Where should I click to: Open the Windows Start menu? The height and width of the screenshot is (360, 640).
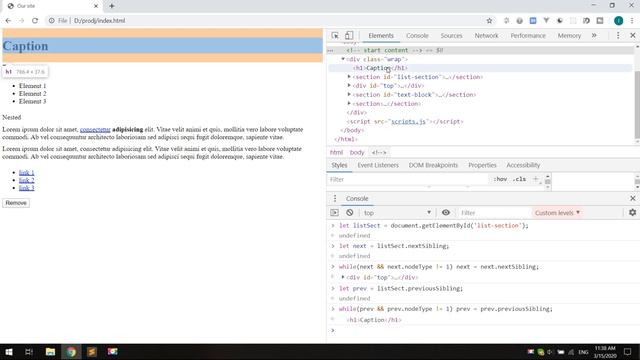pyautogui.click(x=9, y=352)
